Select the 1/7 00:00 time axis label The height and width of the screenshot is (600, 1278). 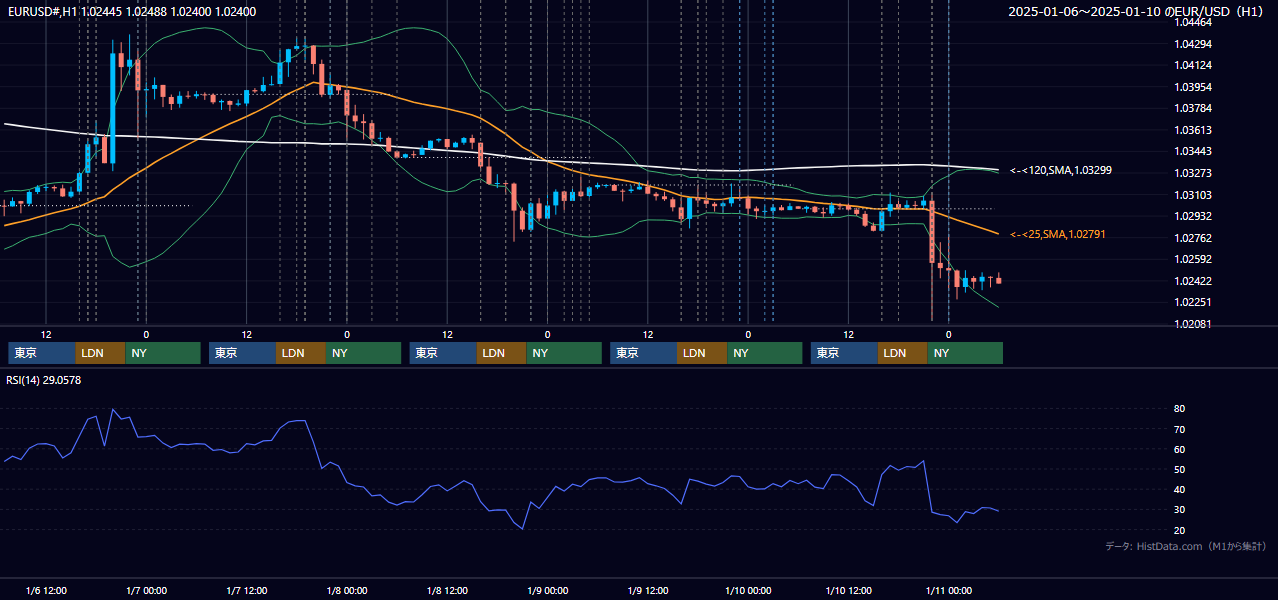point(146,591)
